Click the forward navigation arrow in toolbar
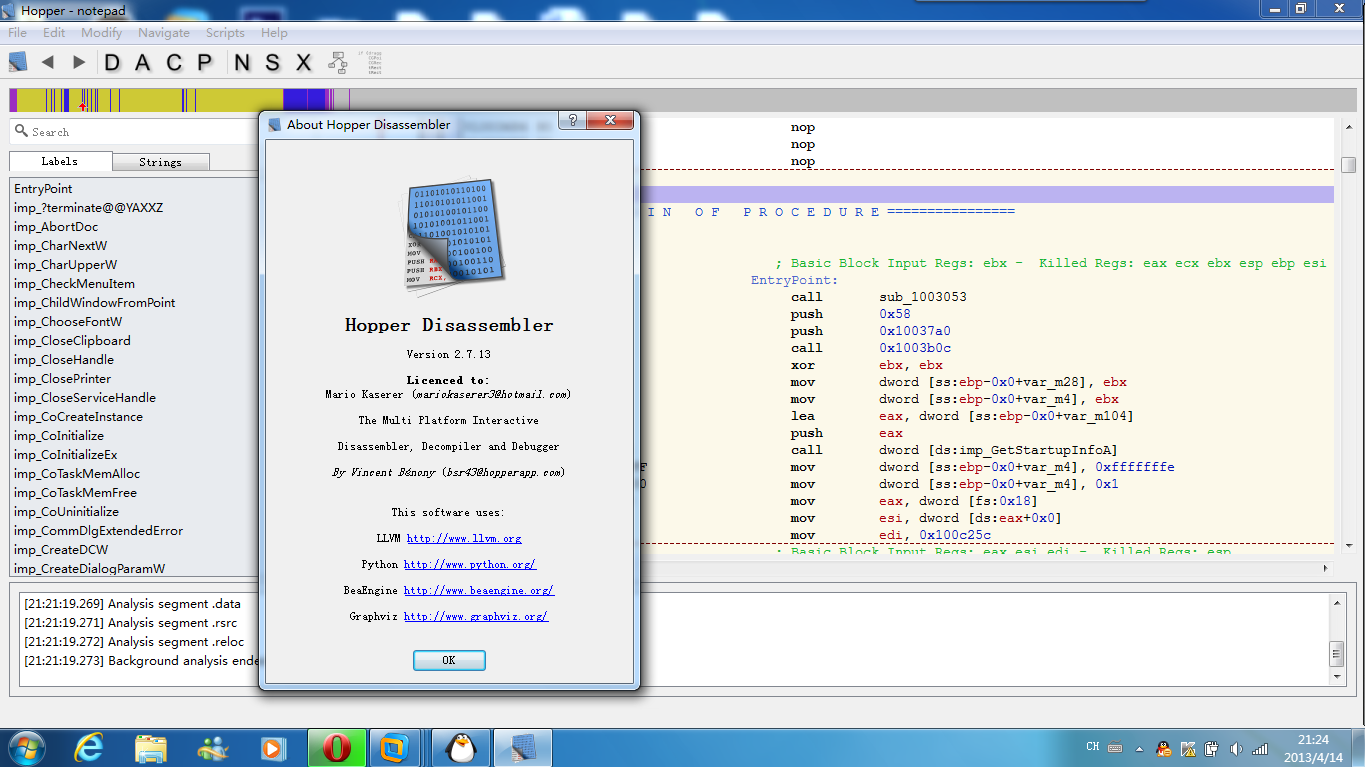 pyautogui.click(x=78, y=63)
